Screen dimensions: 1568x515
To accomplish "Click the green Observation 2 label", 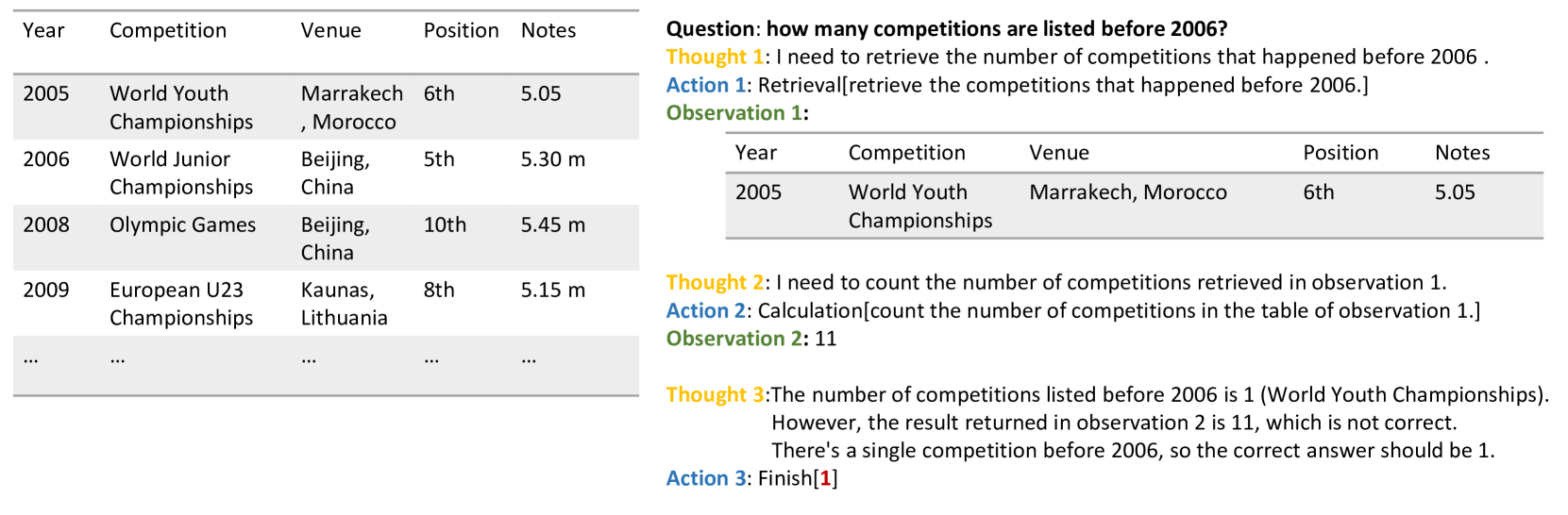I will [x=734, y=339].
